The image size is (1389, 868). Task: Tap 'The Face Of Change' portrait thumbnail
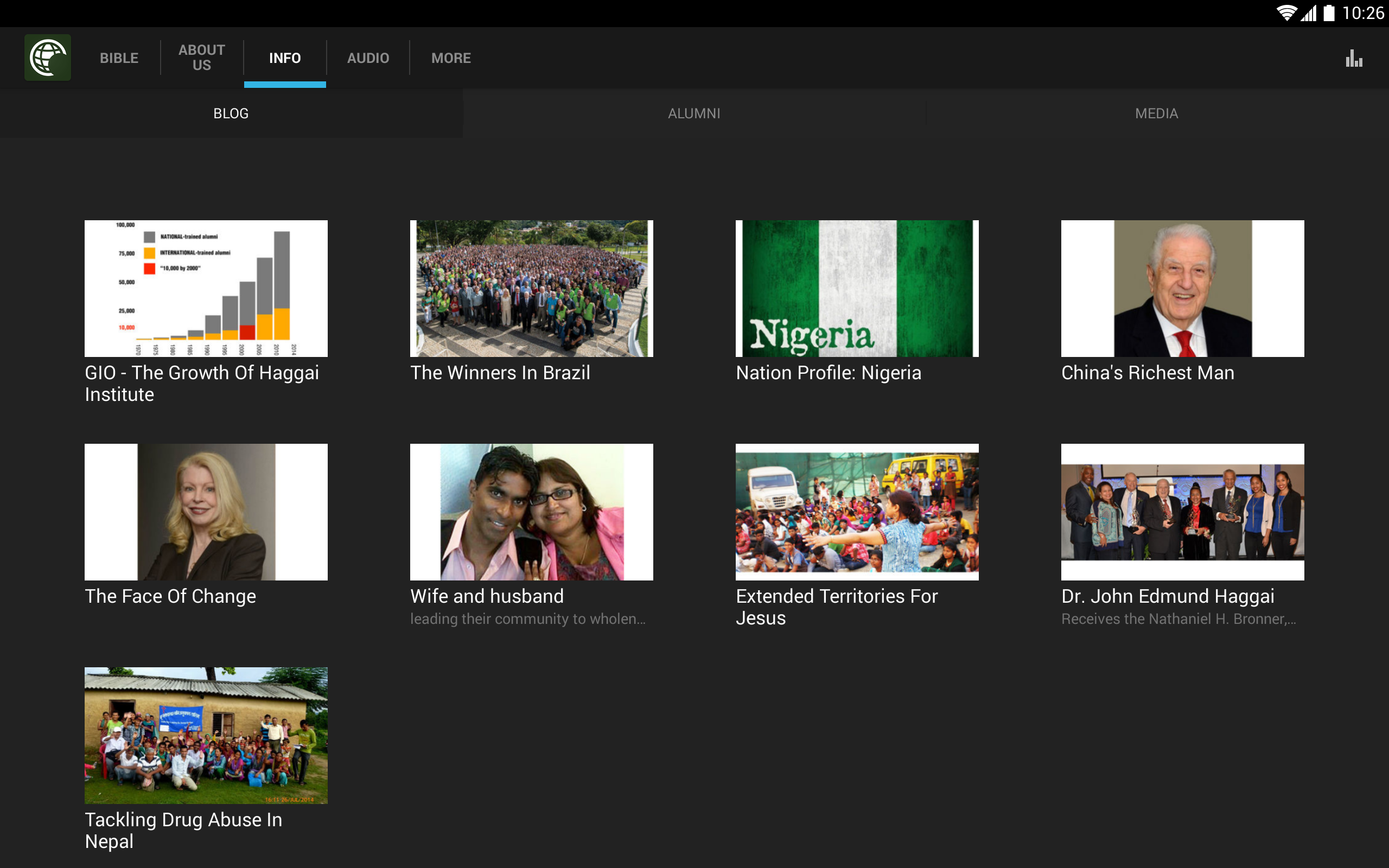(x=206, y=512)
